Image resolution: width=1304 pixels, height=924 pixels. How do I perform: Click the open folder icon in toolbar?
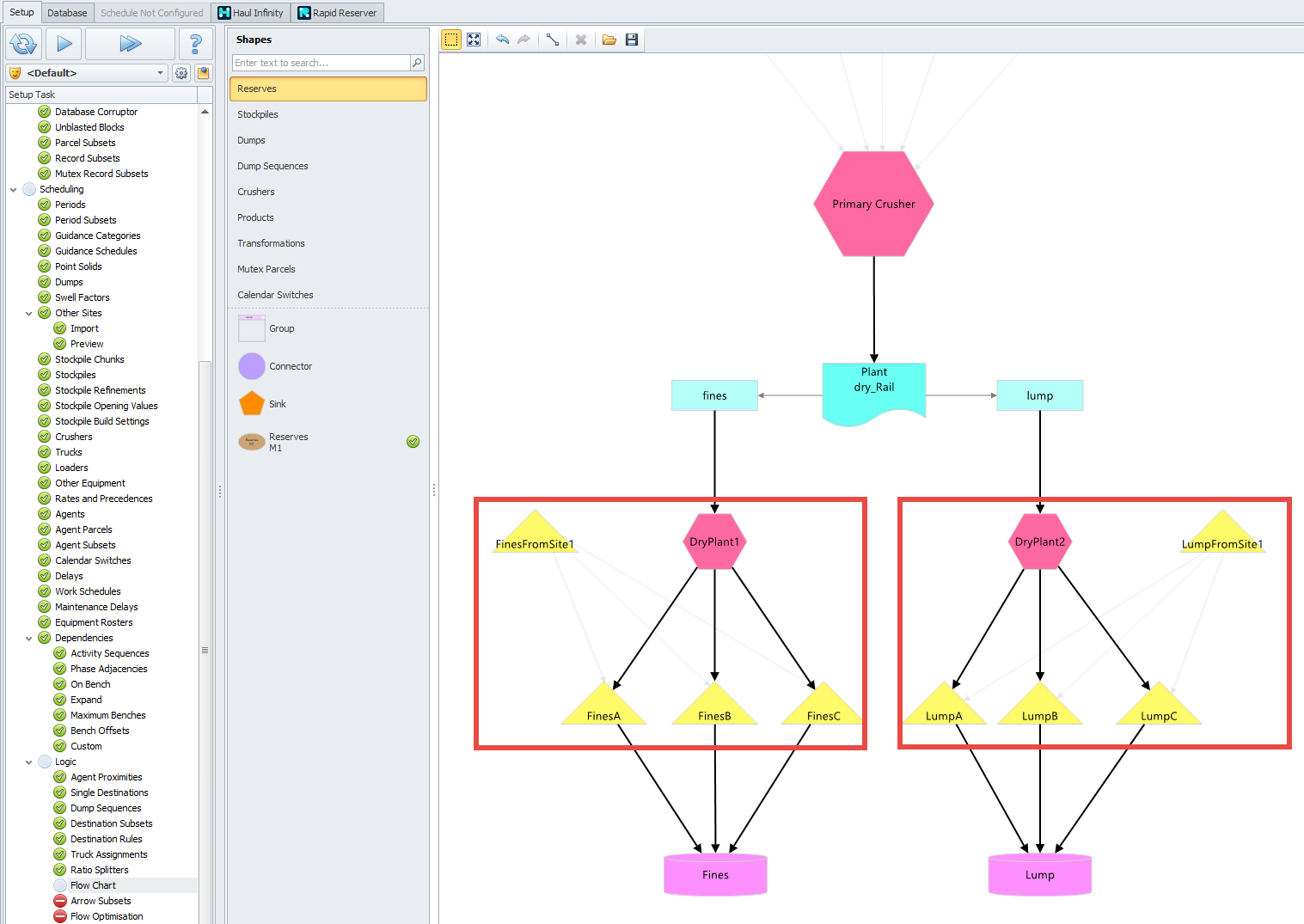click(609, 40)
